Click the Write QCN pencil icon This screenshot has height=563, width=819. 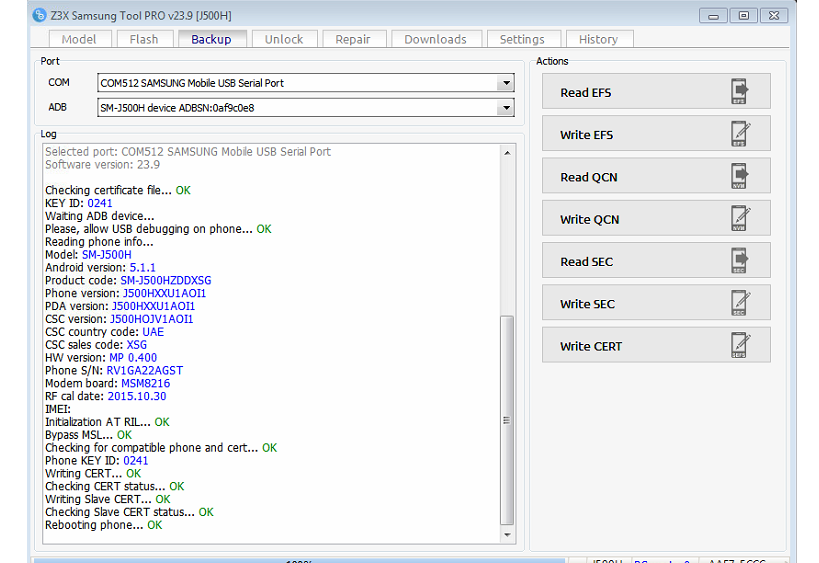[x=741, y=218]
